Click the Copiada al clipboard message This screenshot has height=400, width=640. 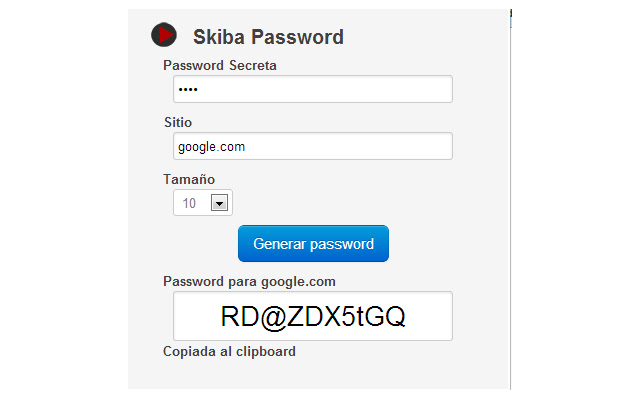point(229,351)
